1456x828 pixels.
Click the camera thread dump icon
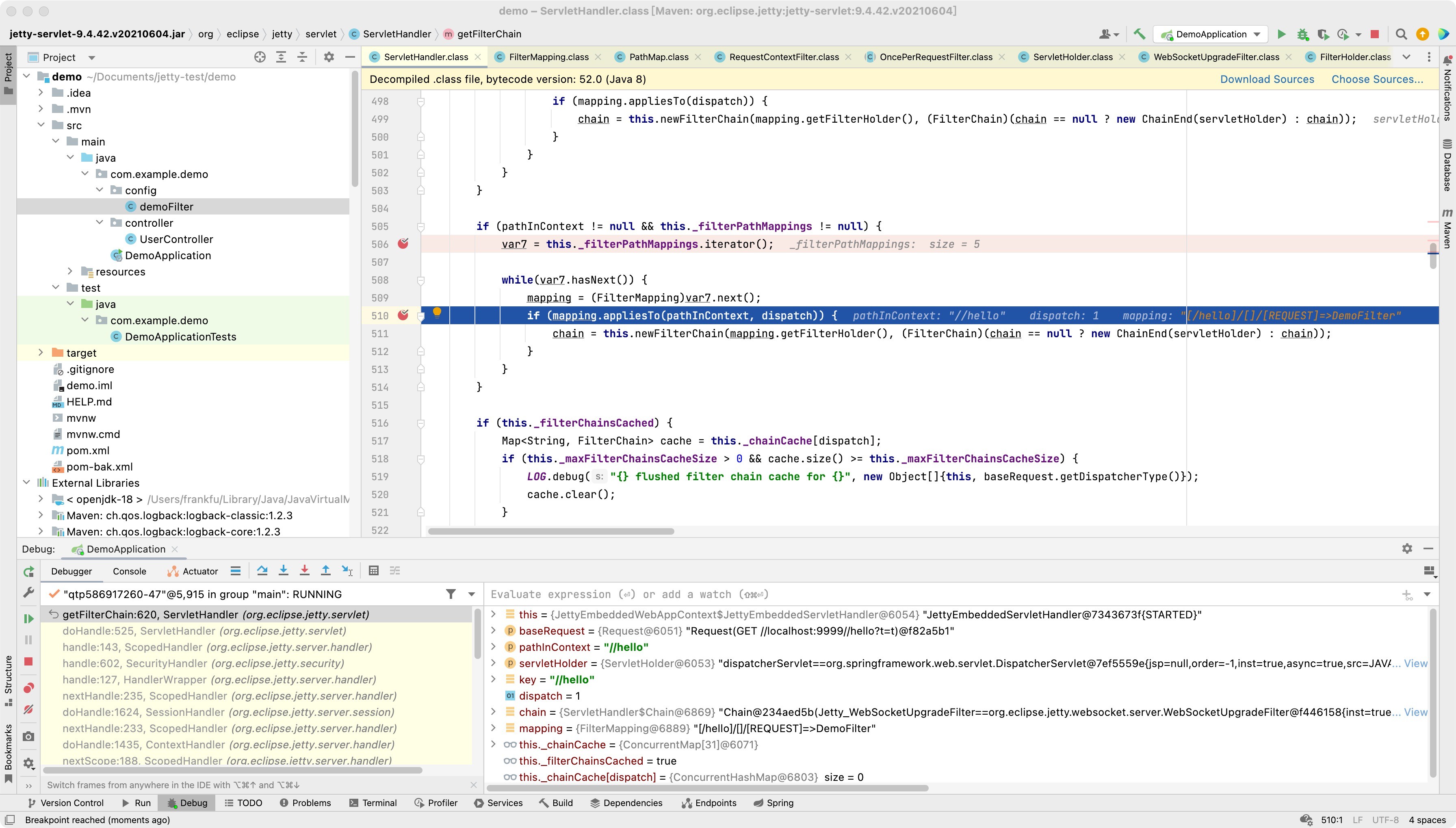28,737
